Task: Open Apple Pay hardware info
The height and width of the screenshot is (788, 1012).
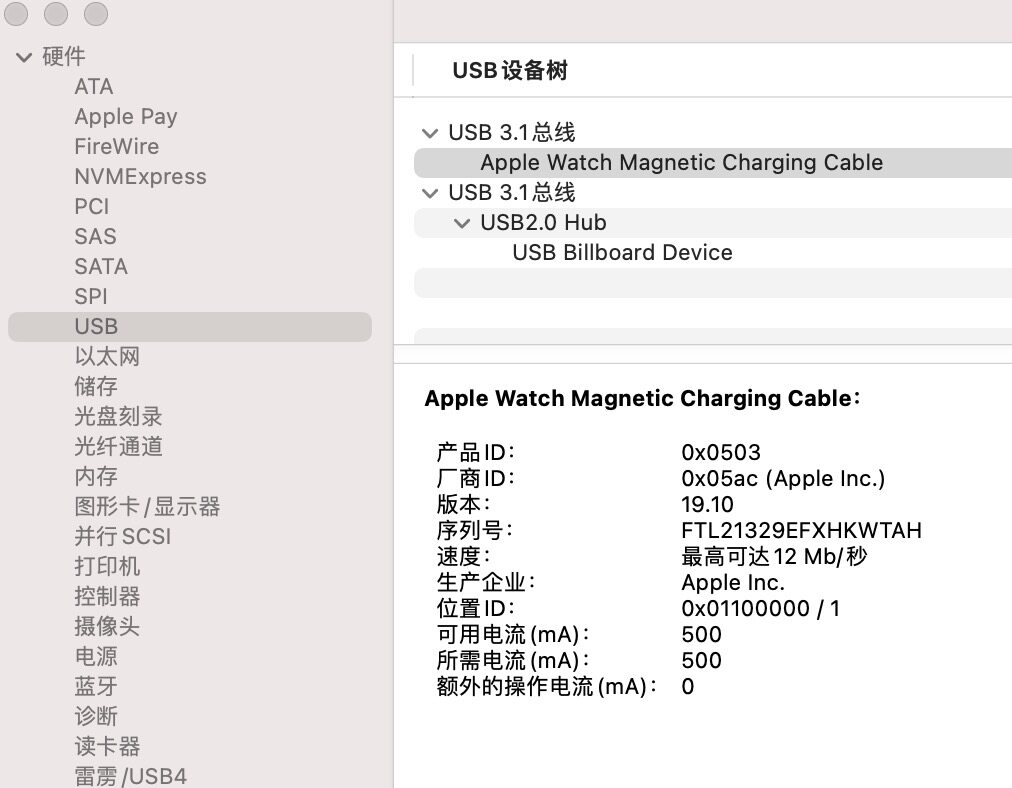Action: click(126, 117)
